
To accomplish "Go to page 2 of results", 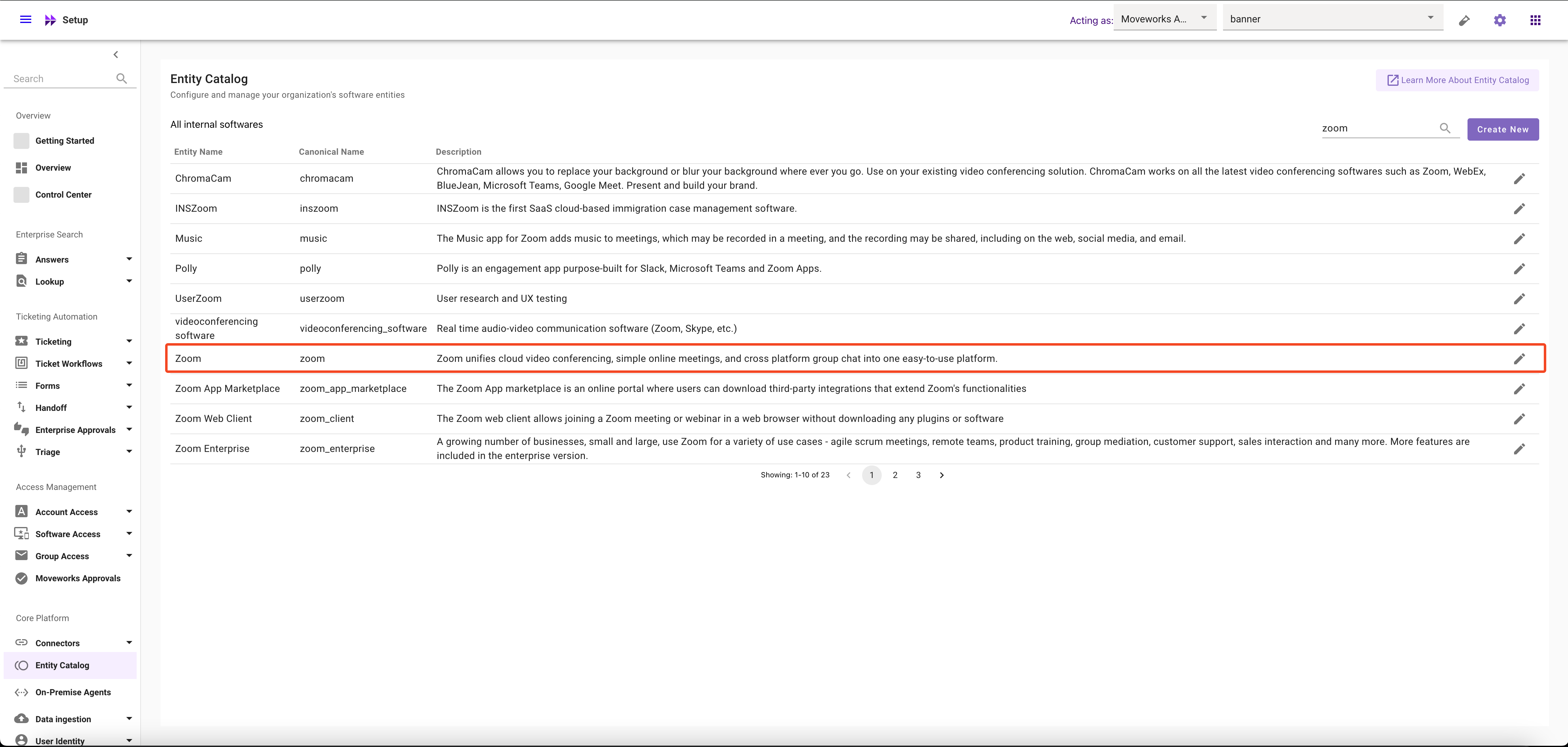I will pos(895,475).
